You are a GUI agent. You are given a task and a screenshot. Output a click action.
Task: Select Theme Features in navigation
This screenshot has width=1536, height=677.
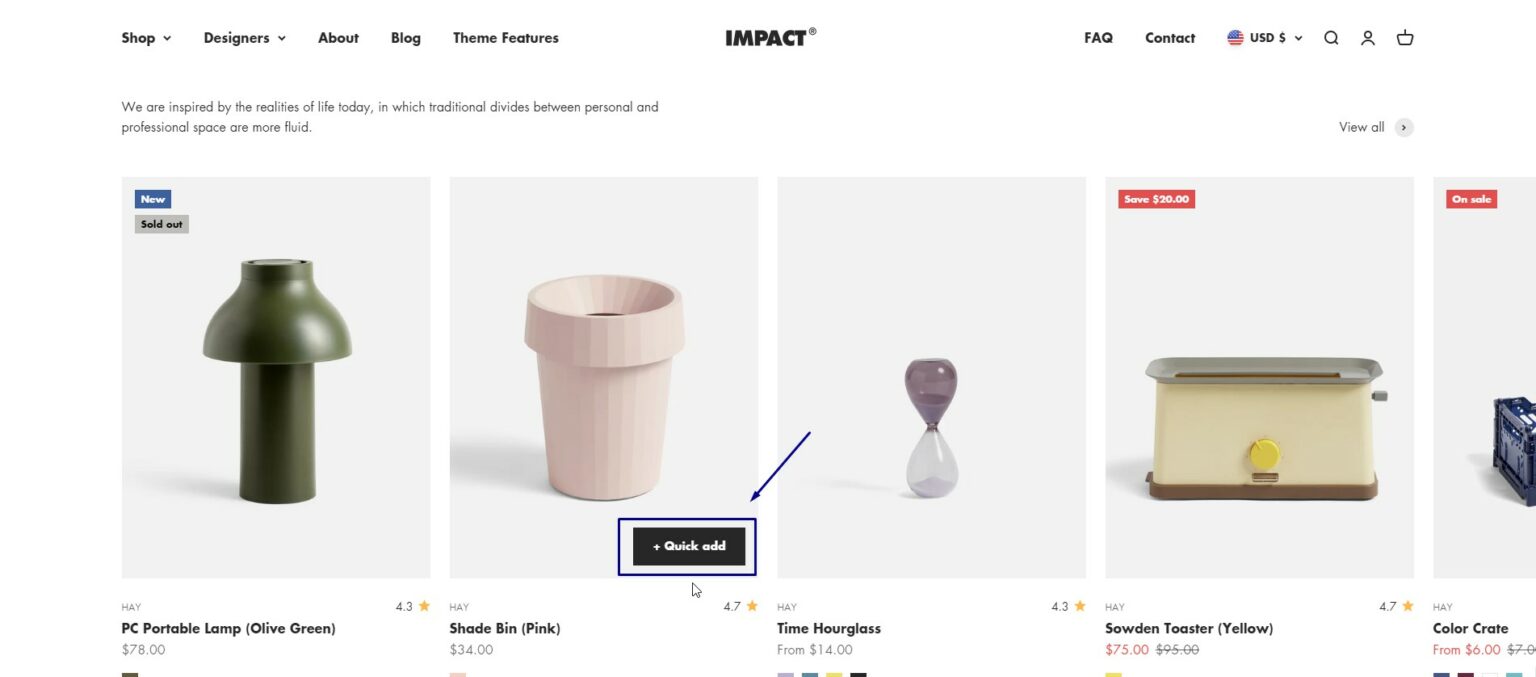pyautogui.click(x=505, y=38)
